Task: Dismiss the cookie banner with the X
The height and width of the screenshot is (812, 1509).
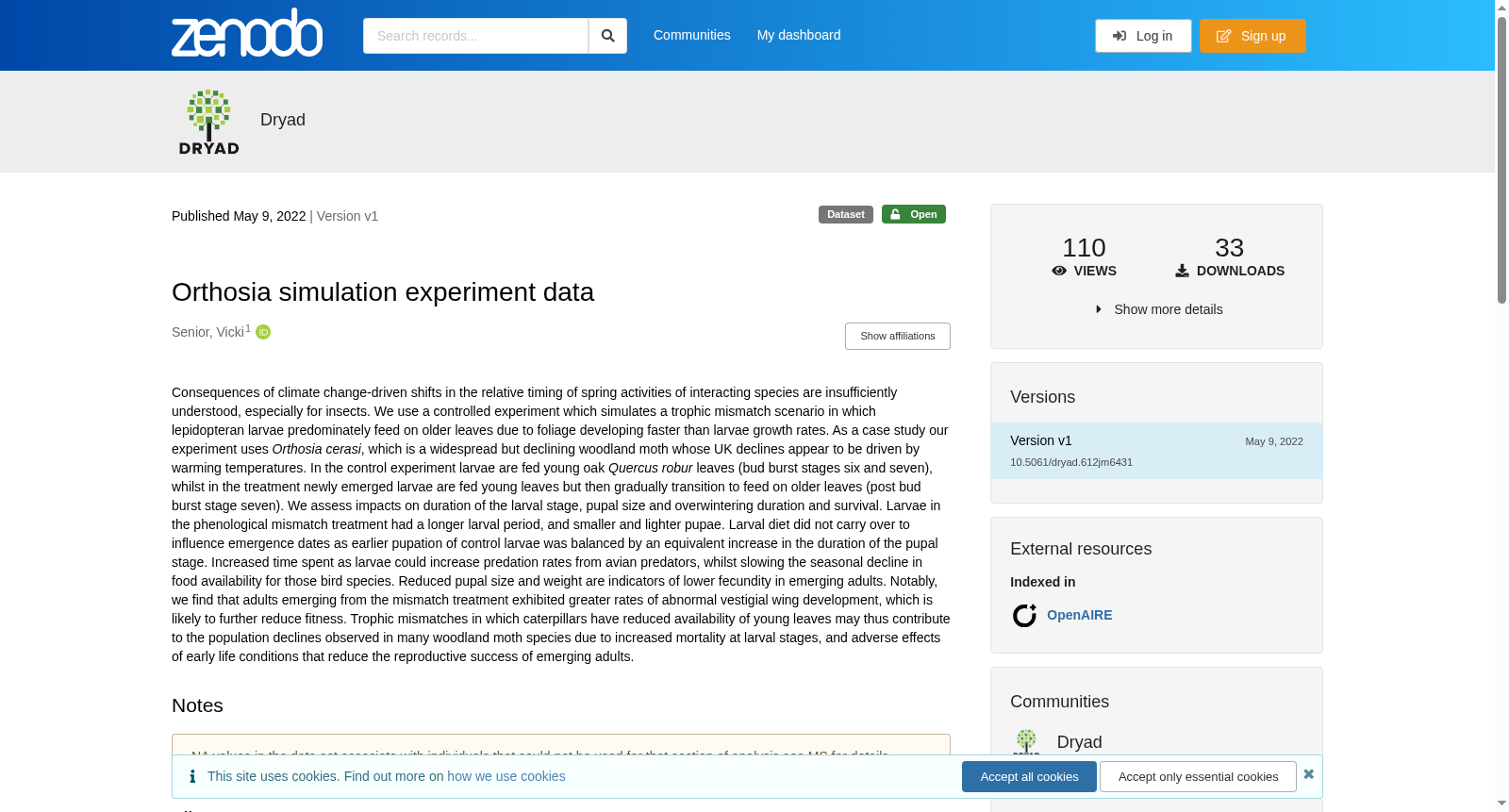Action: click(1308, 774)
